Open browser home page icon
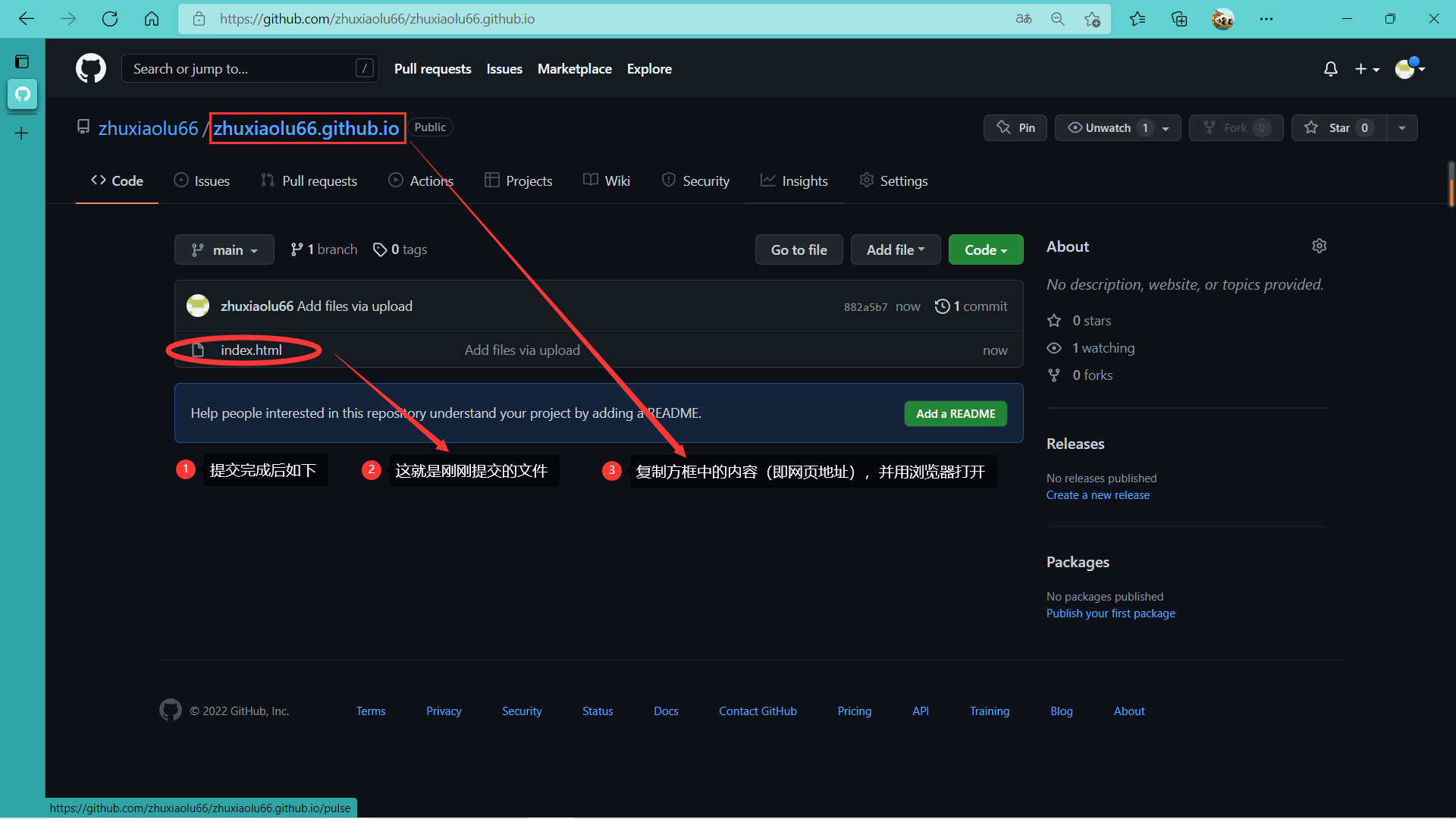 152,19
